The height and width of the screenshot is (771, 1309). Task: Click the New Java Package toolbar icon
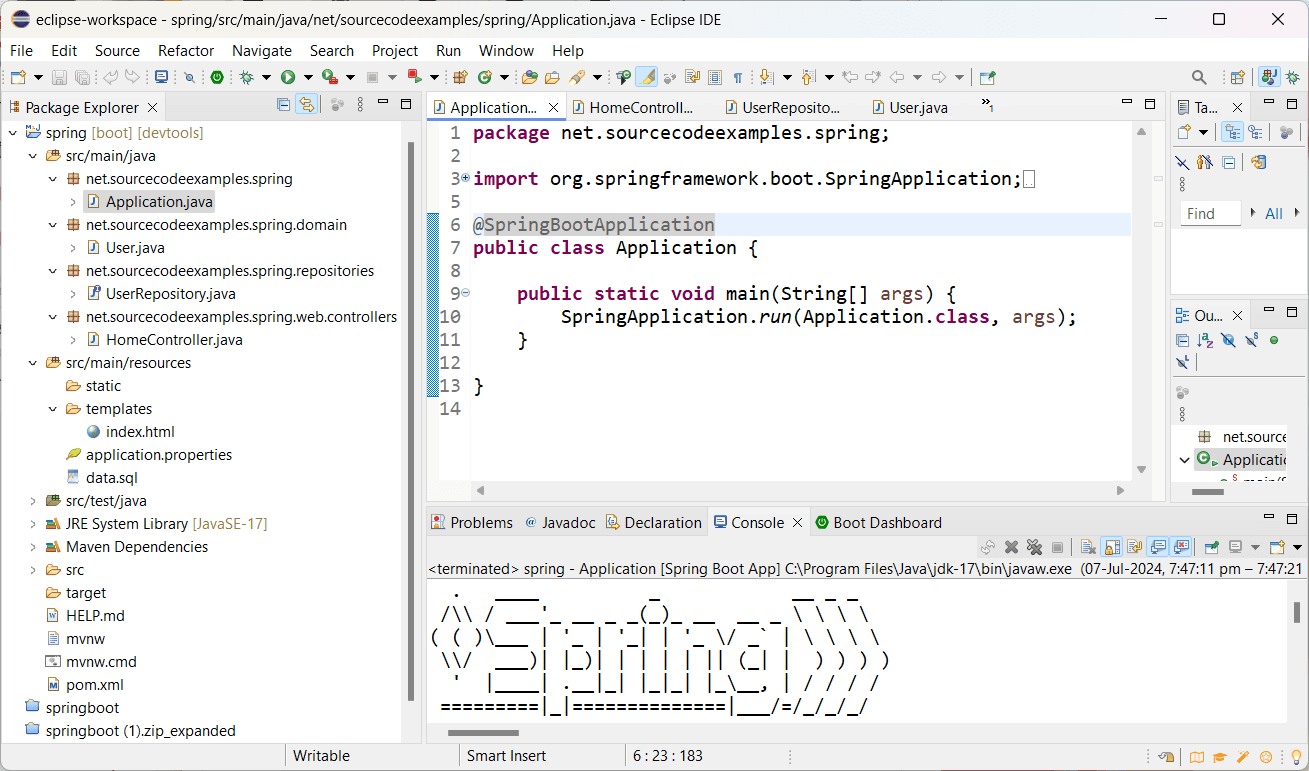click(x=460, y=77)
